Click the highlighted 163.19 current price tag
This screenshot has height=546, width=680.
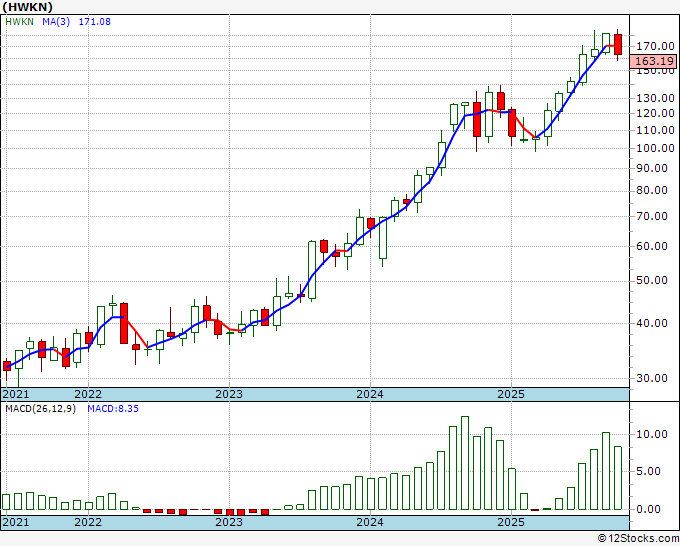tap(653, 60)
